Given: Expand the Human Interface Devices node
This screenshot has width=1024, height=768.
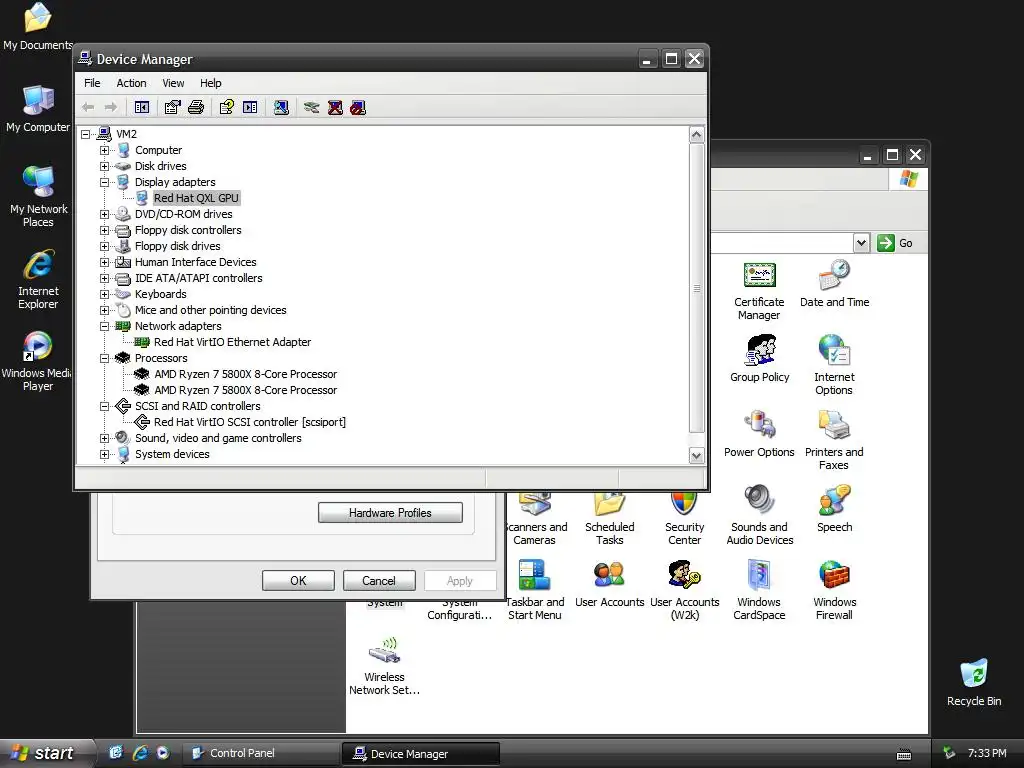Looking at the screenshot, I should coord(104,262).
